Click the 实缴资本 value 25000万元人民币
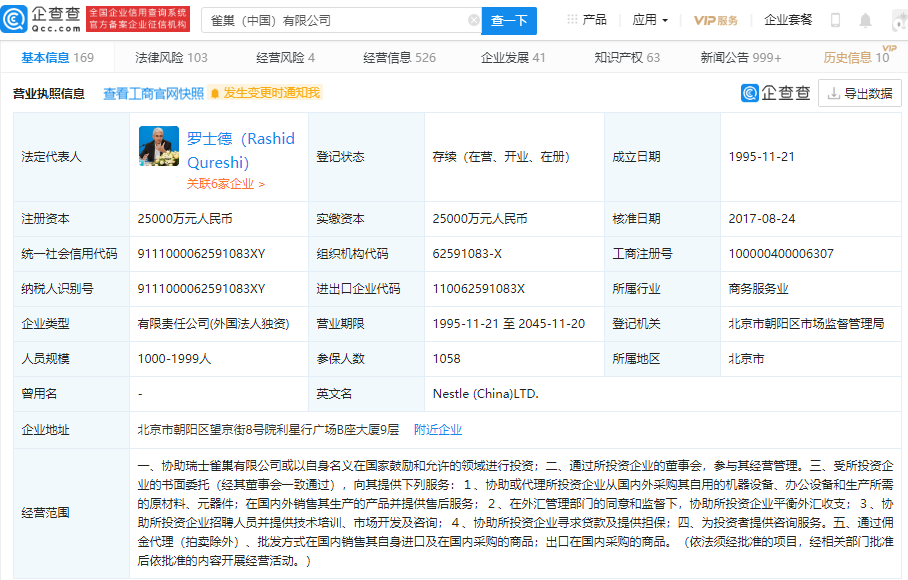The width and height of the screenshot is (908, 580). tap(479, 219)
